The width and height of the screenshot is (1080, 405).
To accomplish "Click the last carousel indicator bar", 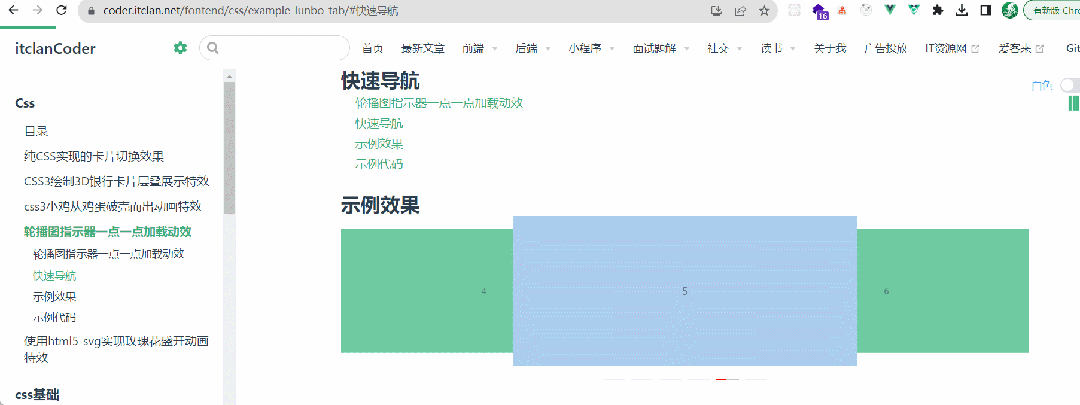I will 756,380.
